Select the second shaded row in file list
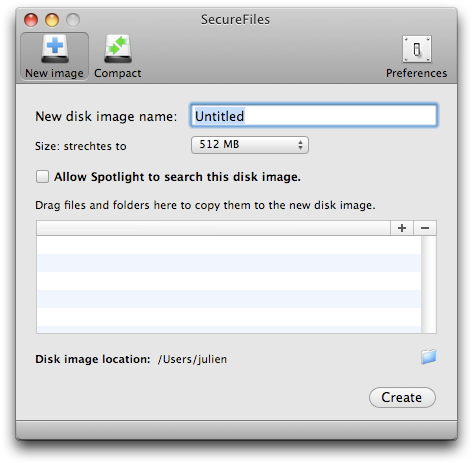The height and width of the screenshot is (463, 473). [x=229, y=299]
